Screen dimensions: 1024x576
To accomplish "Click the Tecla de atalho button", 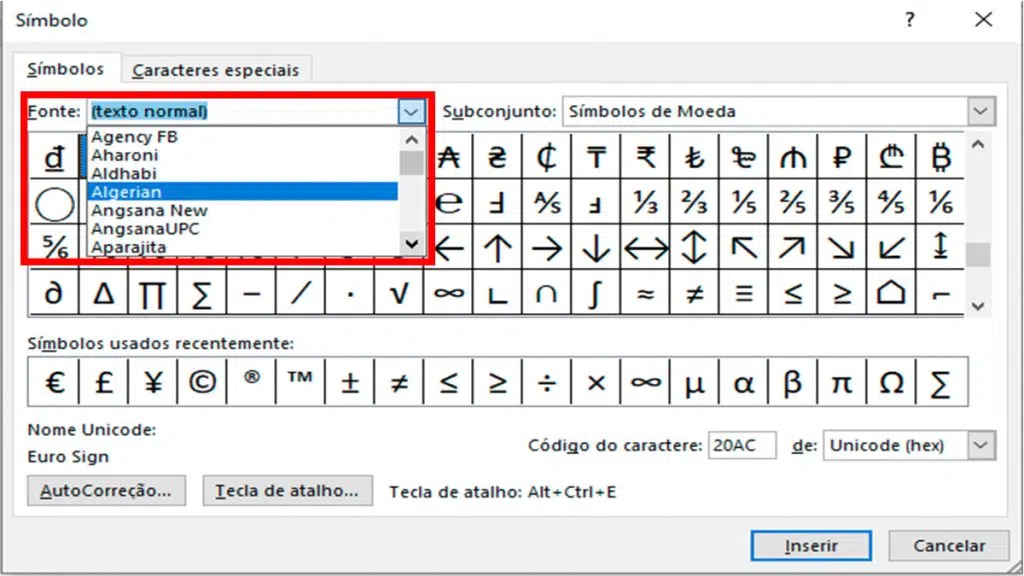I will [x=288, y=491].
